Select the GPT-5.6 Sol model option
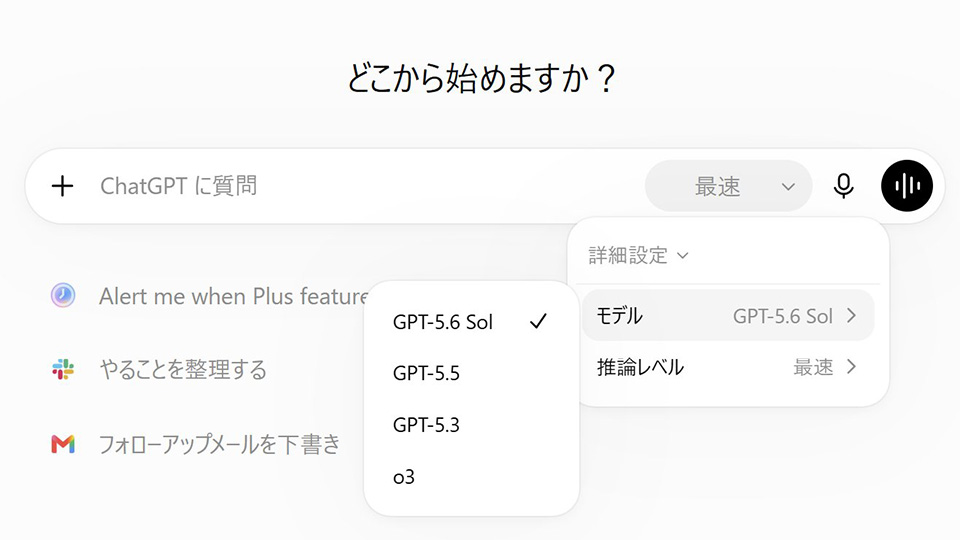 tap(471, 321)
